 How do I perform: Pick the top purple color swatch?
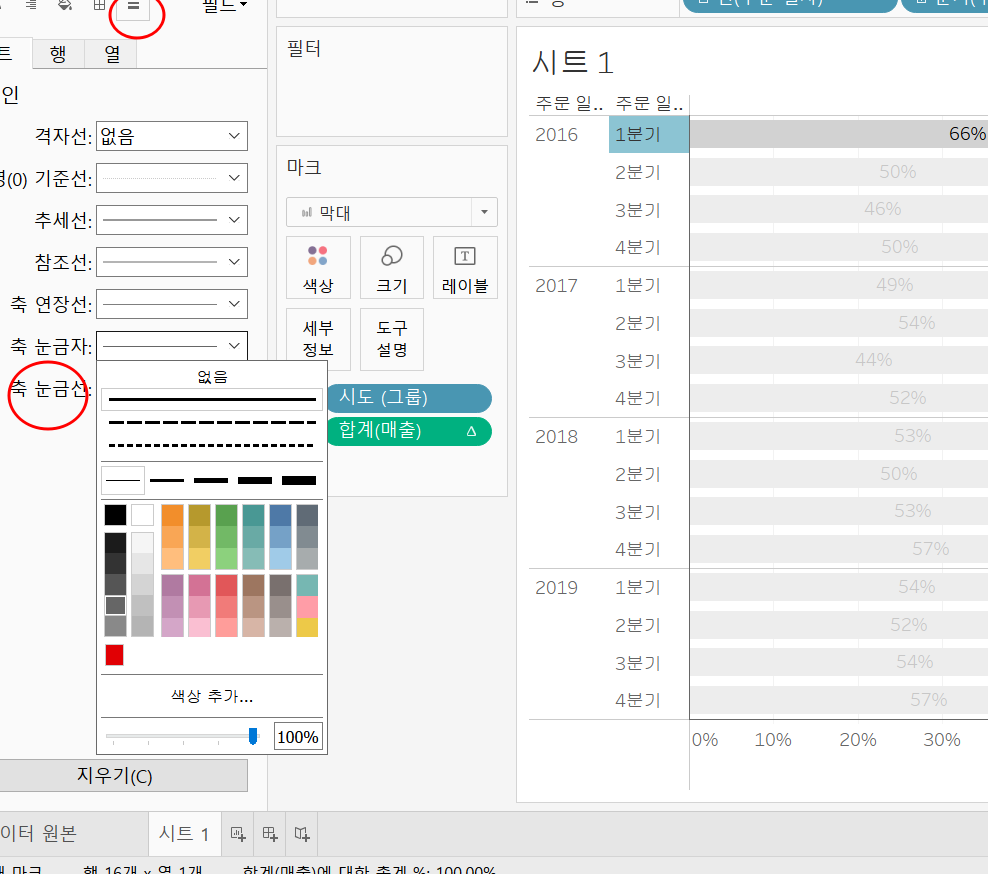point(172,585)
